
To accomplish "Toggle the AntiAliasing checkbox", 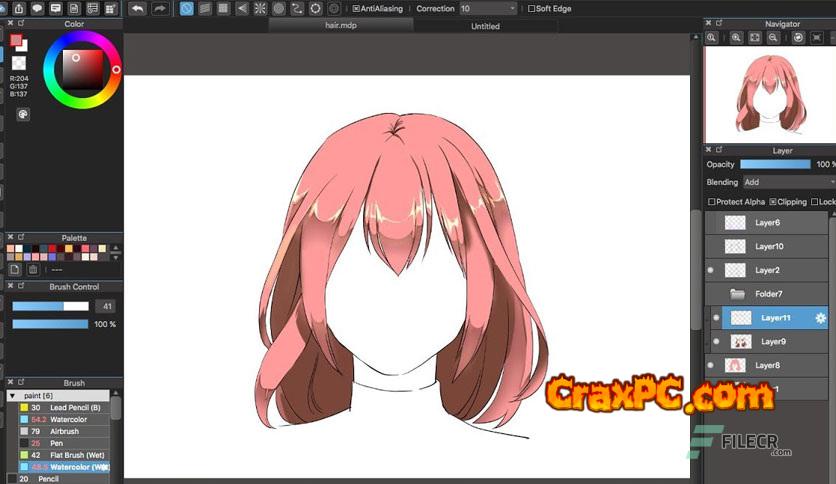I will (x=357, y=9).
